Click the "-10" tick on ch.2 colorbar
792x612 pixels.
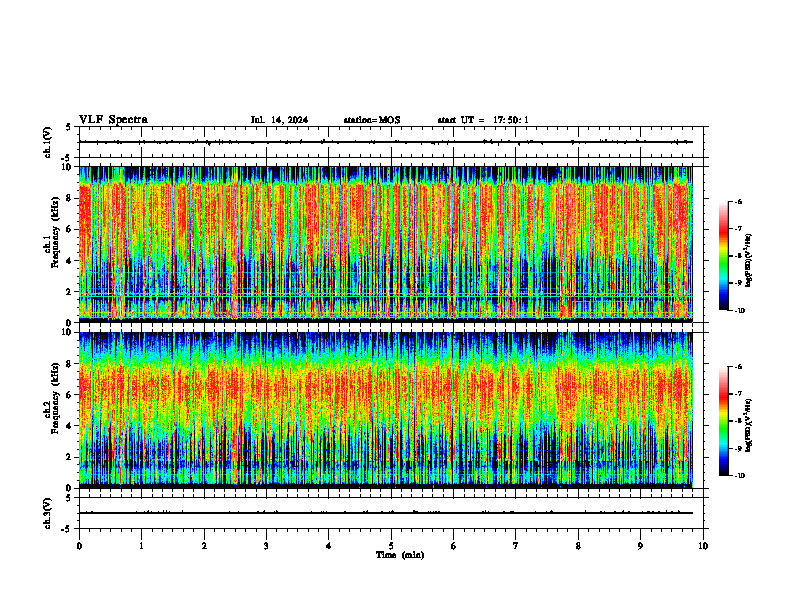[x=739, y=476]
